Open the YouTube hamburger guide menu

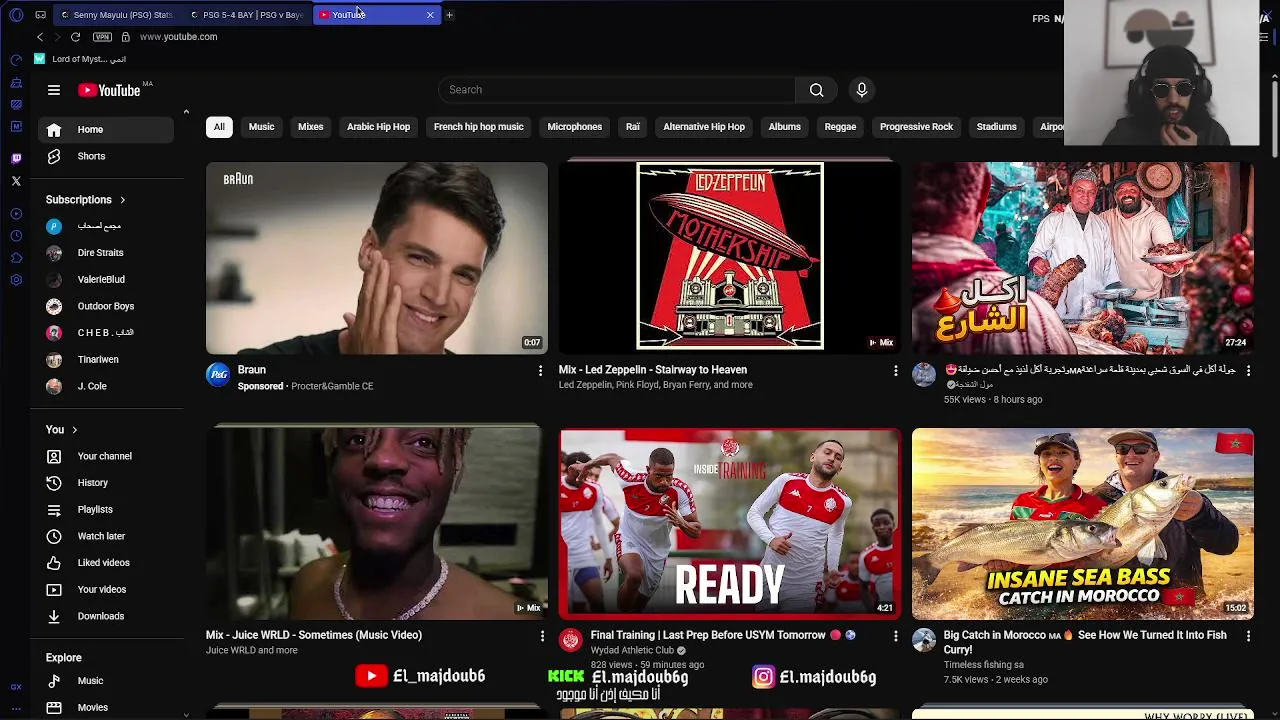[54, 90]
